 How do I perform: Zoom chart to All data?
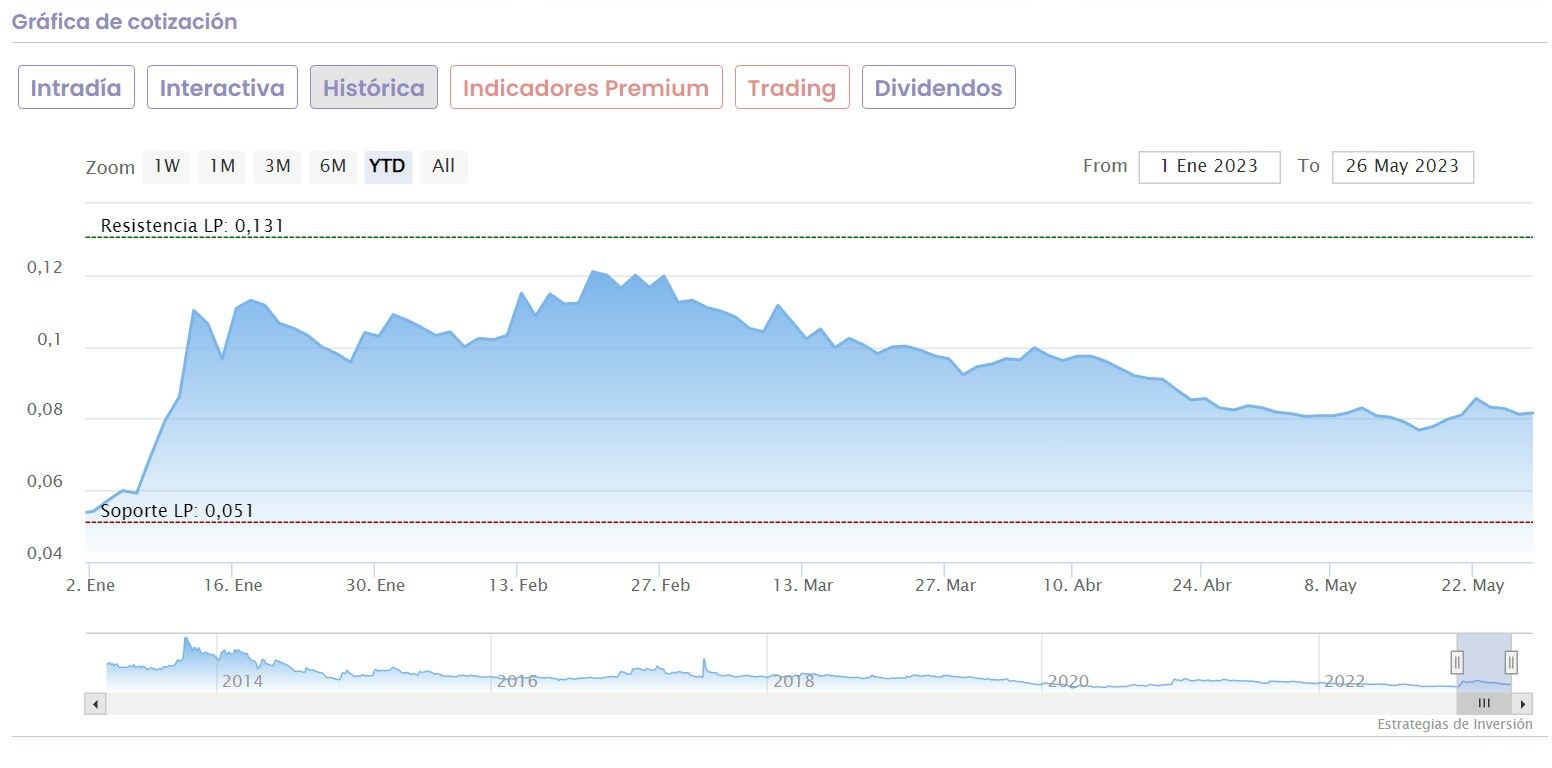coord(443,166)
